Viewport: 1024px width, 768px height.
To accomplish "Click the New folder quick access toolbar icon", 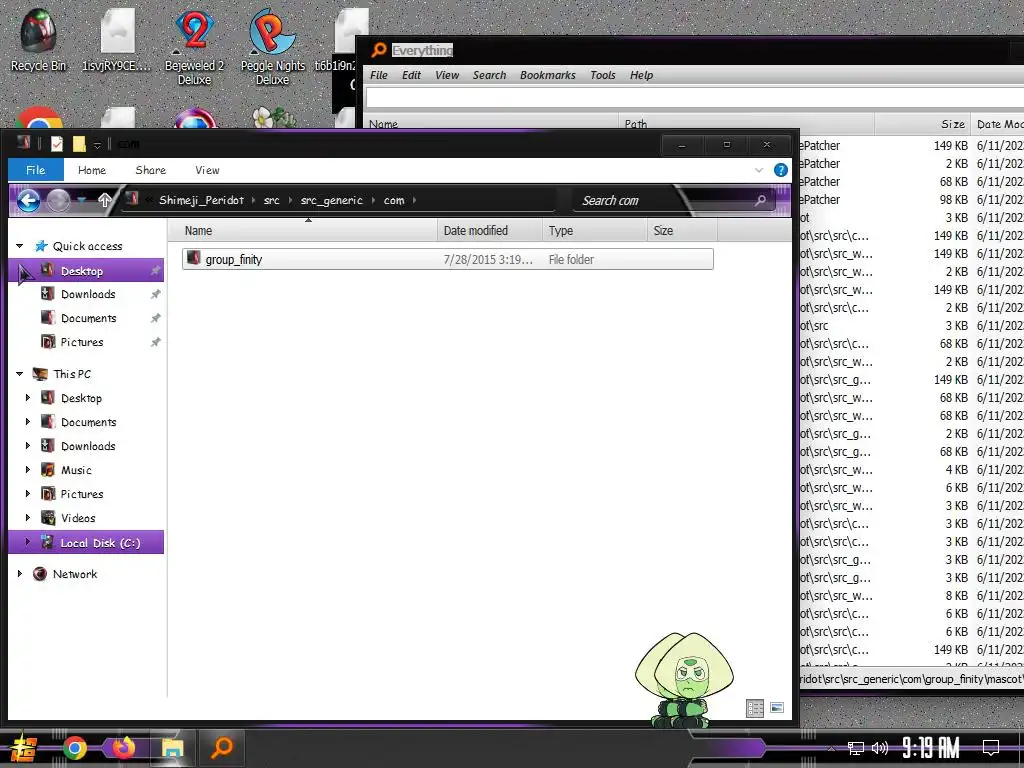I will (x=79, y=144).
